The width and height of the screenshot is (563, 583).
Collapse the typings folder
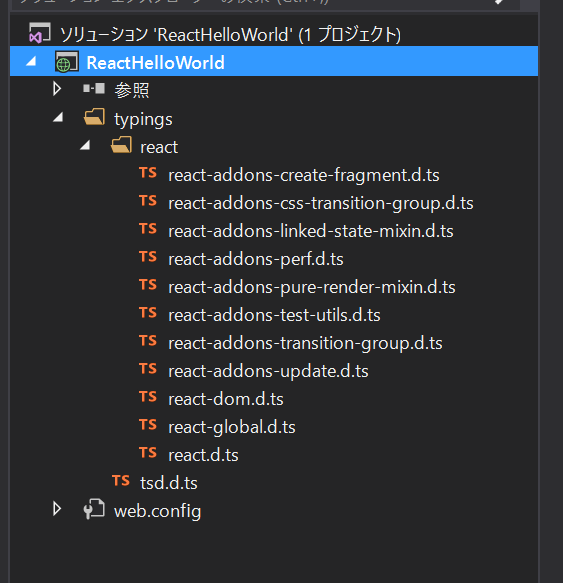58,117
